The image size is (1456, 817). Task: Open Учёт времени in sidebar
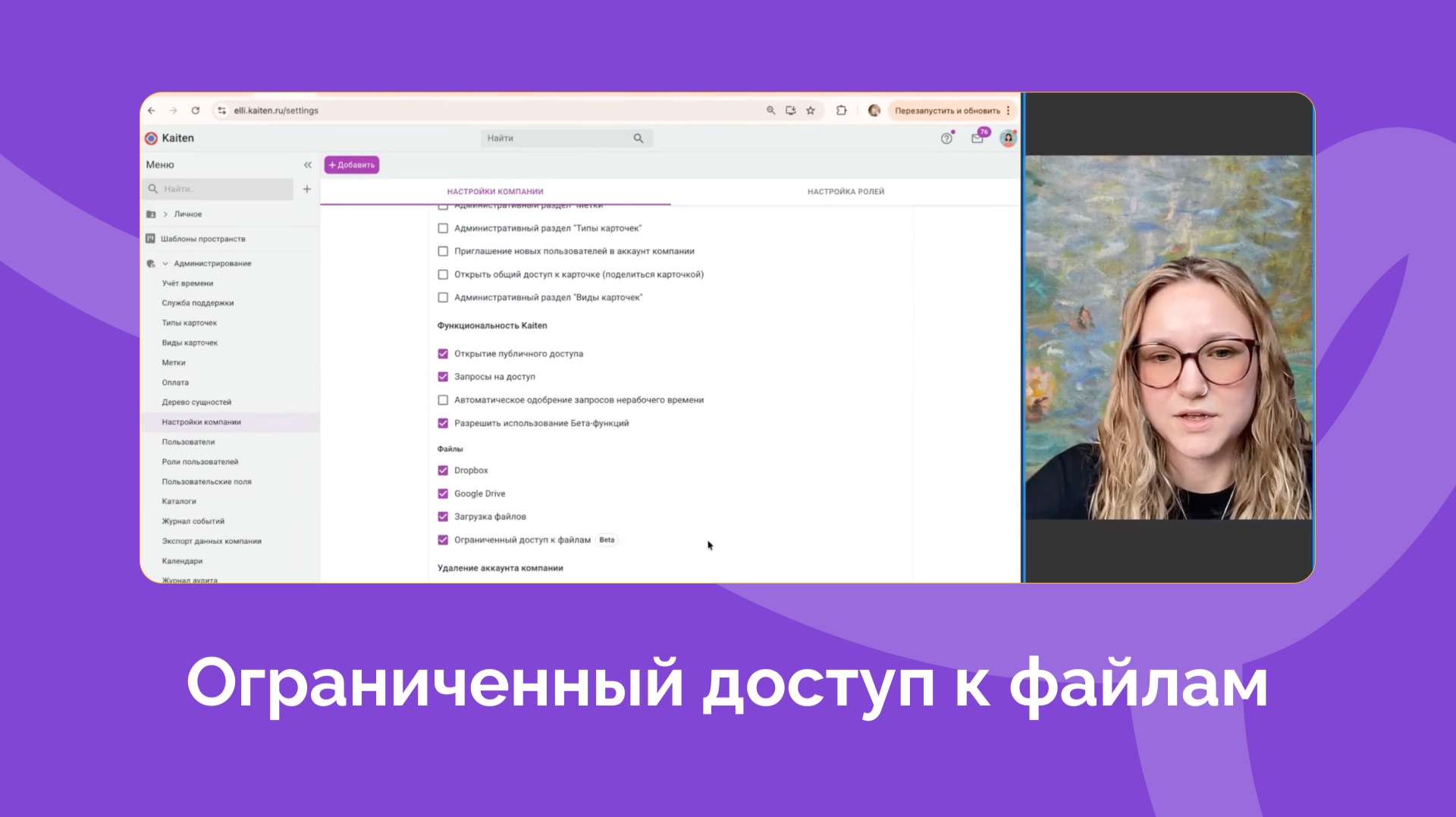pyautogui.click(x=187, y=283)
